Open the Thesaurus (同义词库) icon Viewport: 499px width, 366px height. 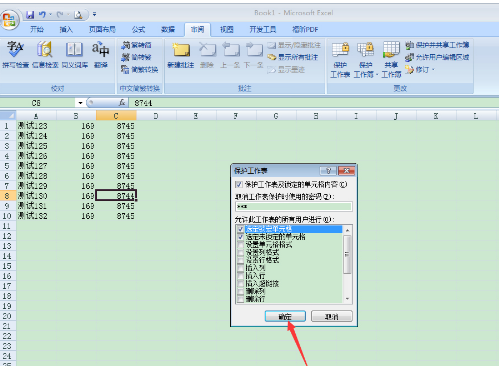[x=75, y=54]
